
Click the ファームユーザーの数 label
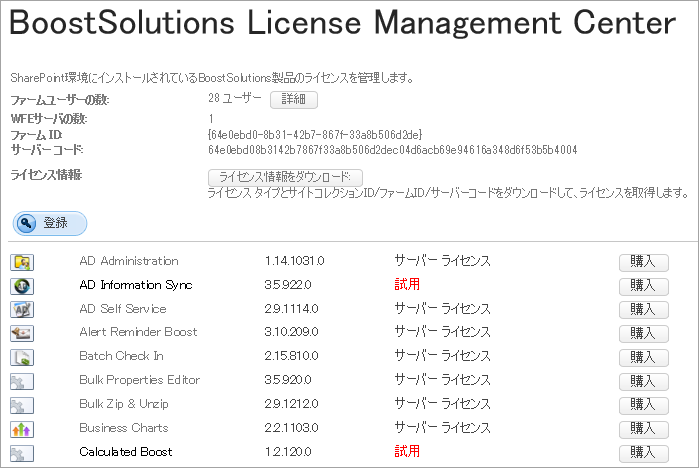point(60,100)
